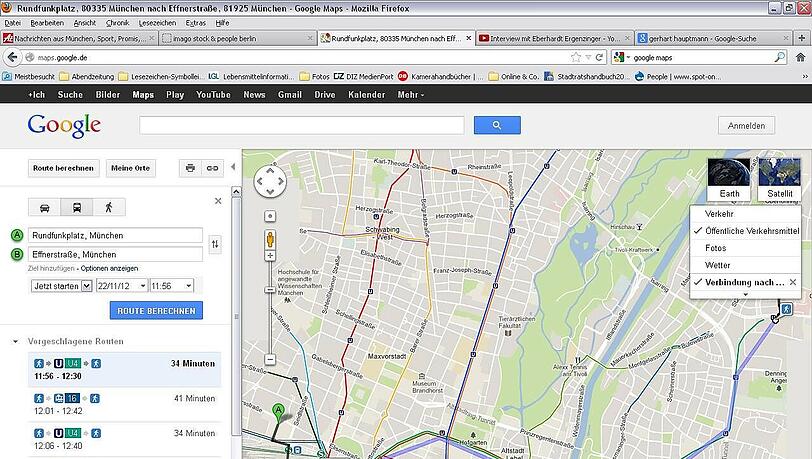Click the my-location button on the map
Viewport: 812px width, 459px height.
[270, 216]
